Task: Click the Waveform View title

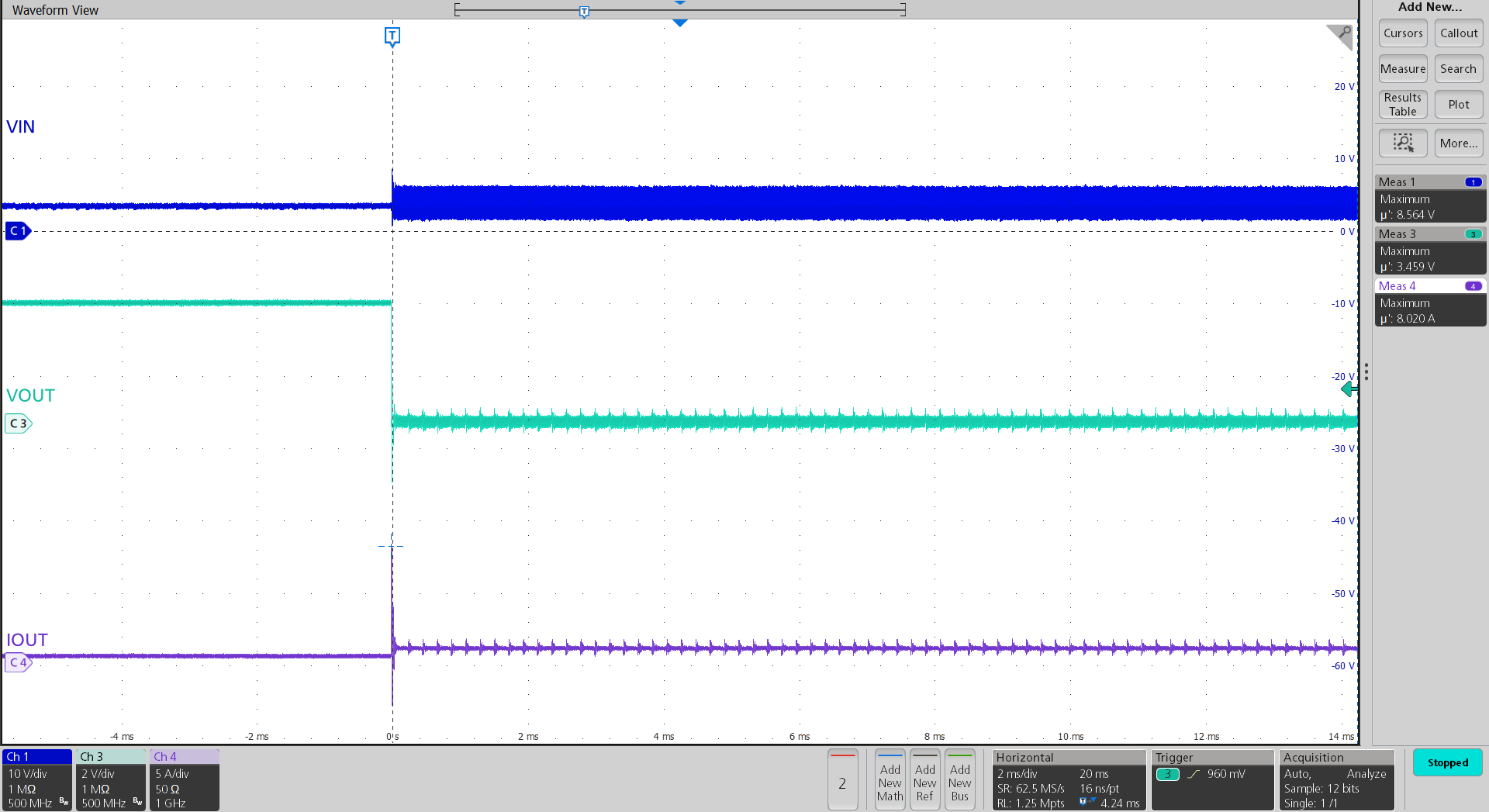Action: (55, 10)
